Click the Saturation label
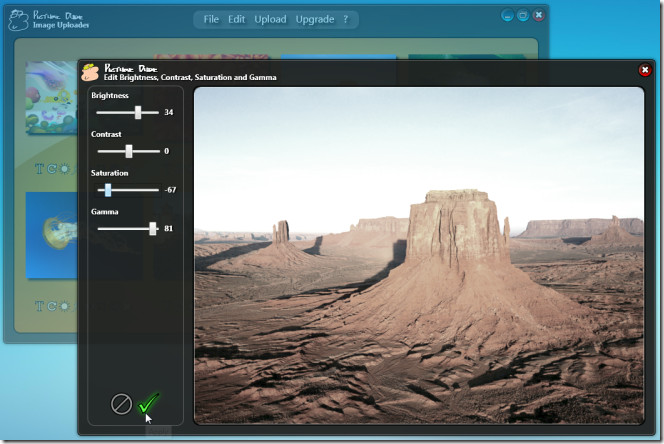Image resolution: width=664 pixels, height=444 pixels. tap(109, 173)
